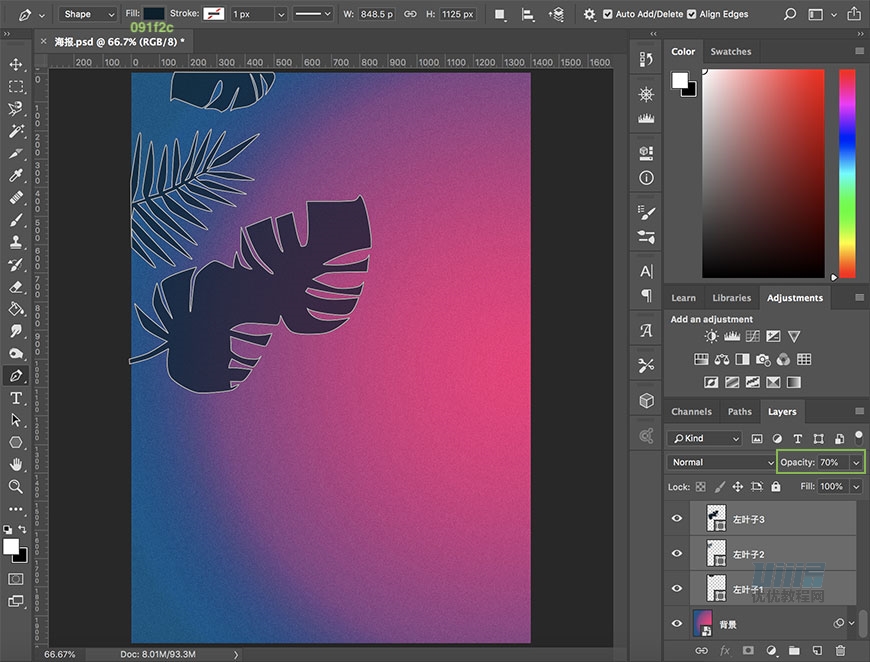Select the Type tool
The height and width of the screenshot is (662, 870).
pos(16,398)
